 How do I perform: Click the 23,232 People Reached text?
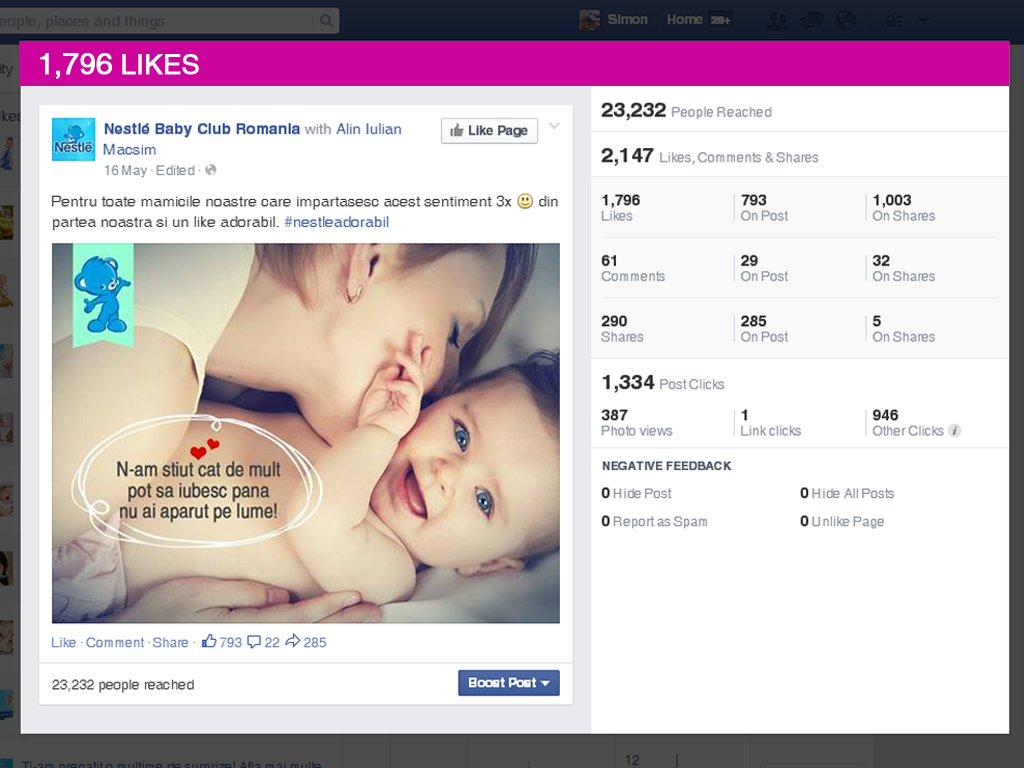(686, 110)
